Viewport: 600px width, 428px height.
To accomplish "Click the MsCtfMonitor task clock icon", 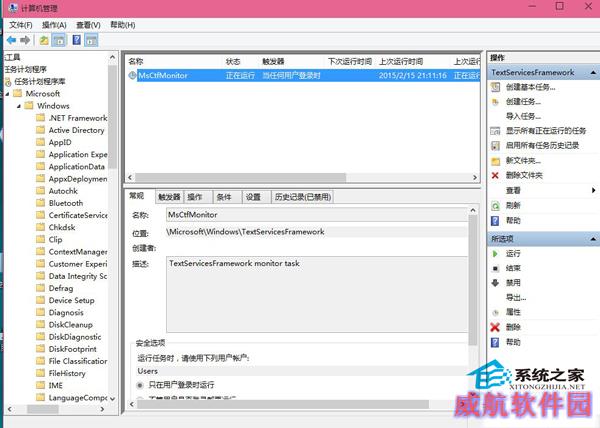I will 132,75.
